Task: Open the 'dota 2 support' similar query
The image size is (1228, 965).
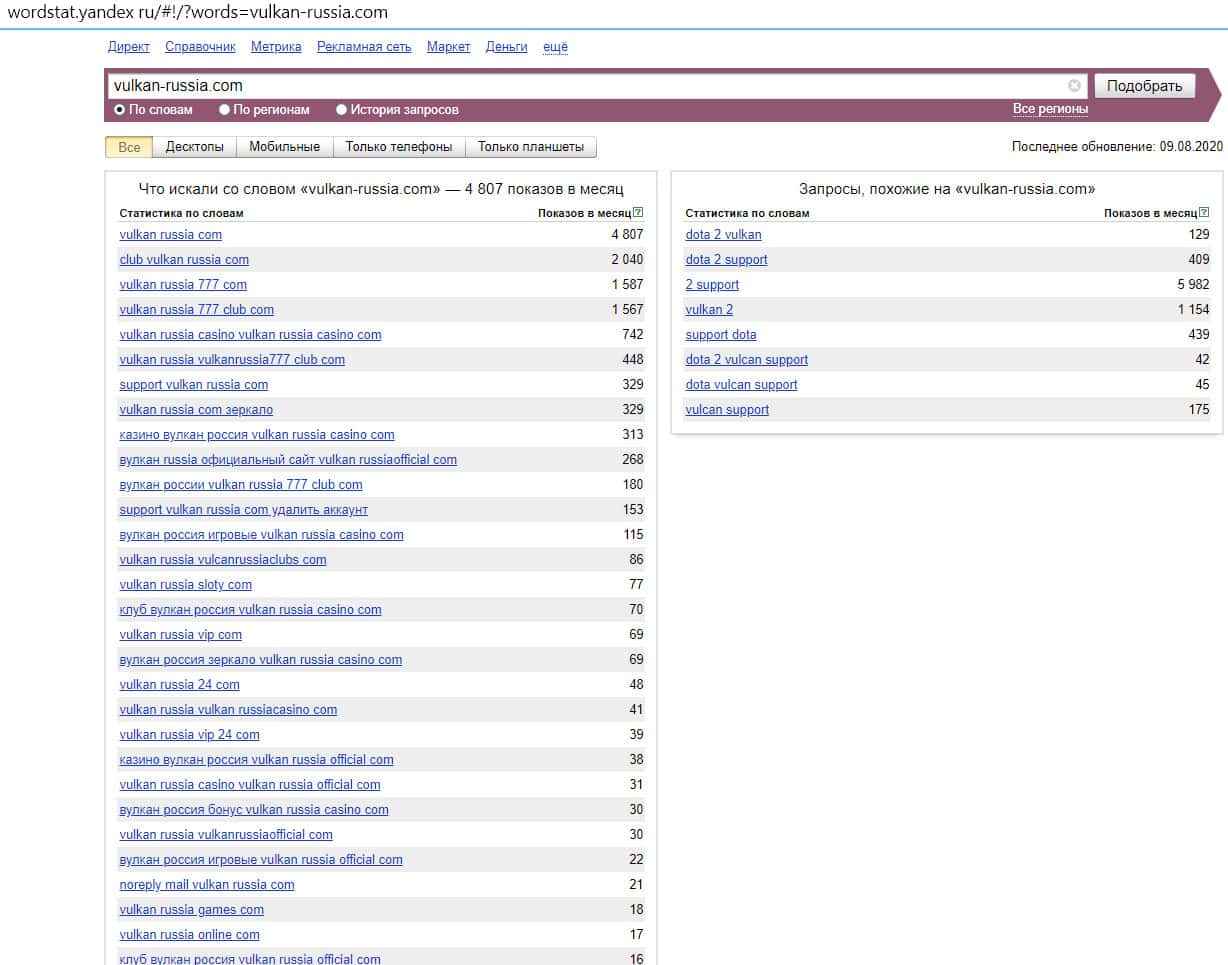Action: (x=726, y=260)
